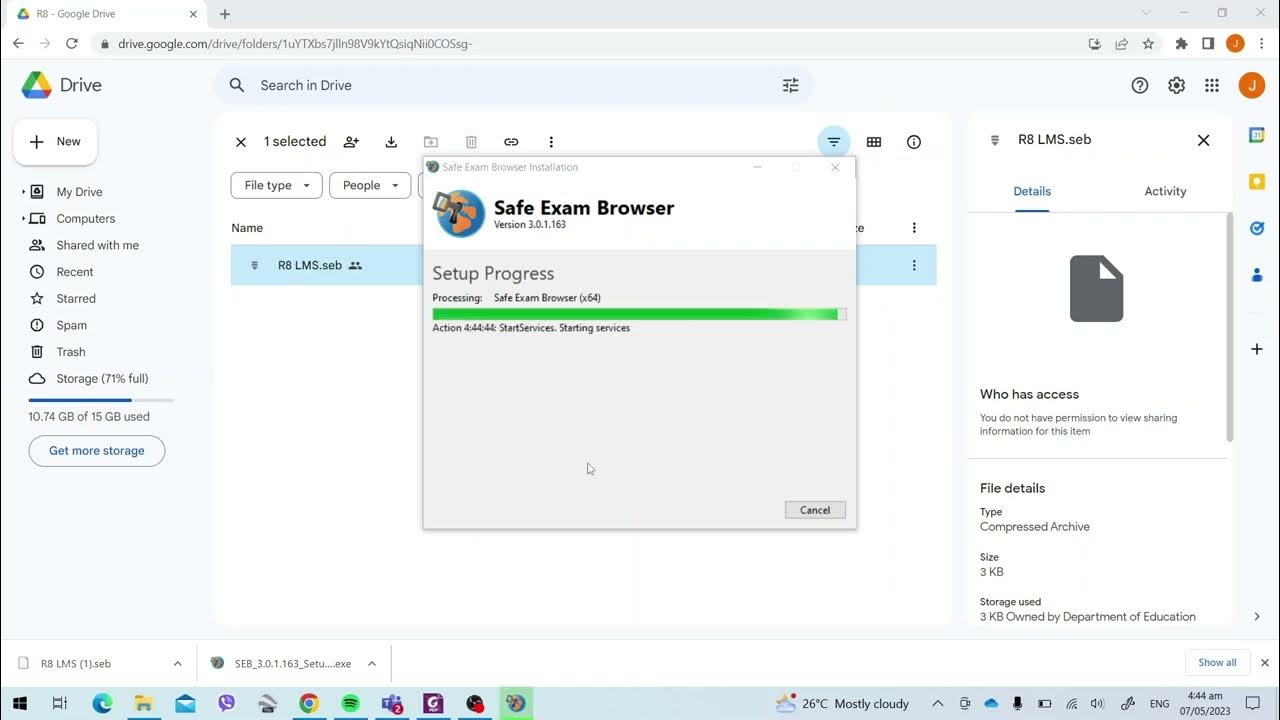This screenshot has height=720, width=1280.
Task: Open the Trash section
Action: (x=71, y=352)
